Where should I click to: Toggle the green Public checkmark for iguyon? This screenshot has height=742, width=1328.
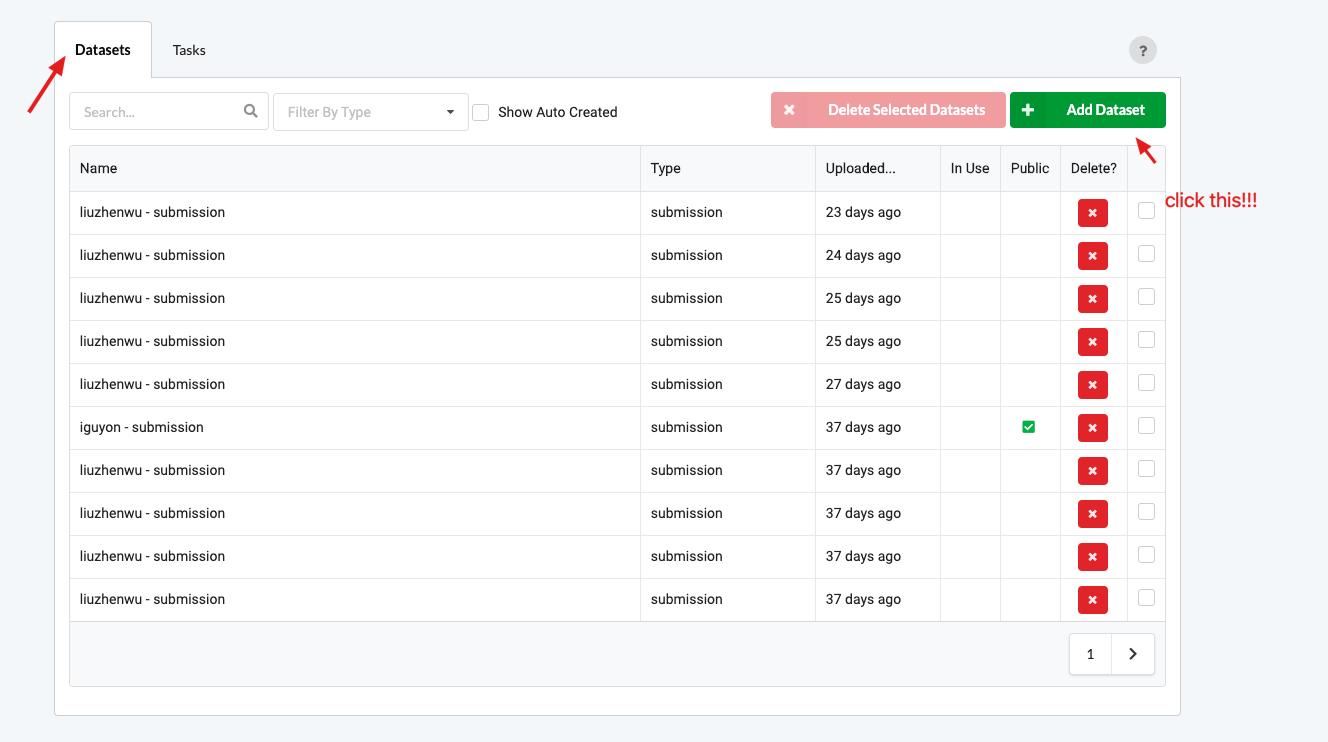tap(1028, 427)
